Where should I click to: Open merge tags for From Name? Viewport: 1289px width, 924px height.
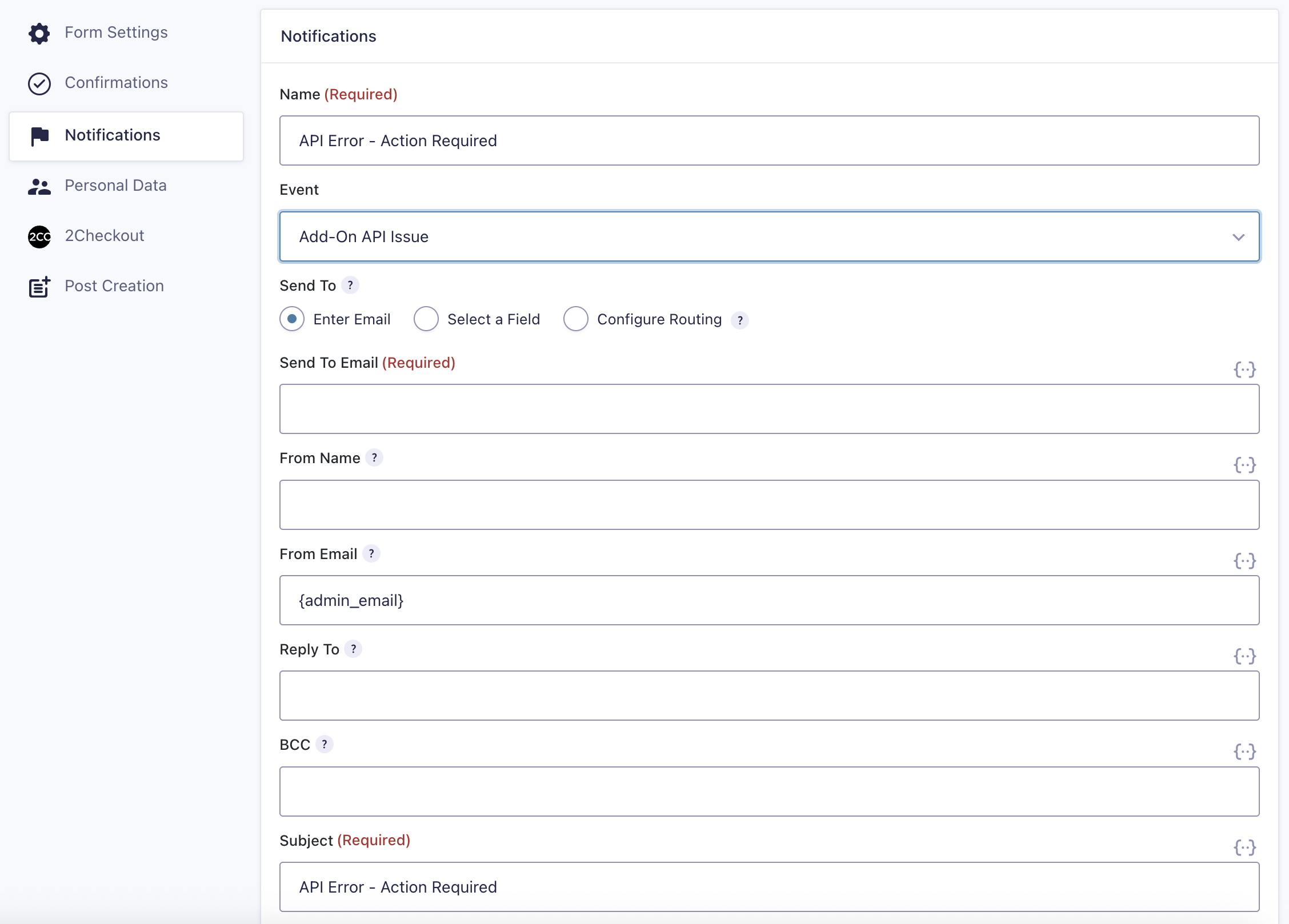[x=1244, y=465]
